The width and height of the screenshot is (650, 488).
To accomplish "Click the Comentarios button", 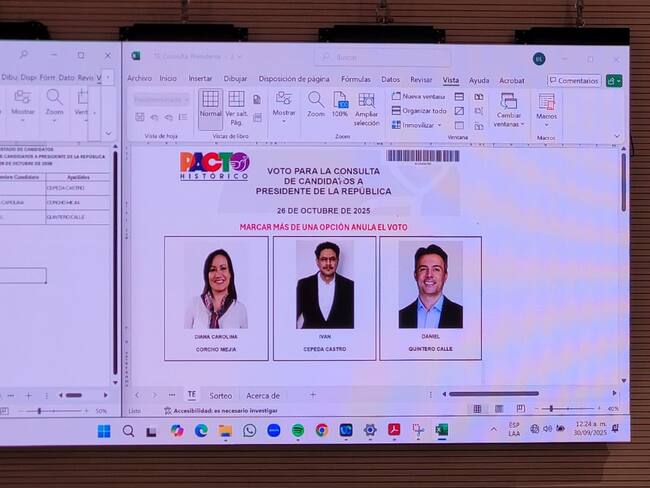I will click(574, 80).
